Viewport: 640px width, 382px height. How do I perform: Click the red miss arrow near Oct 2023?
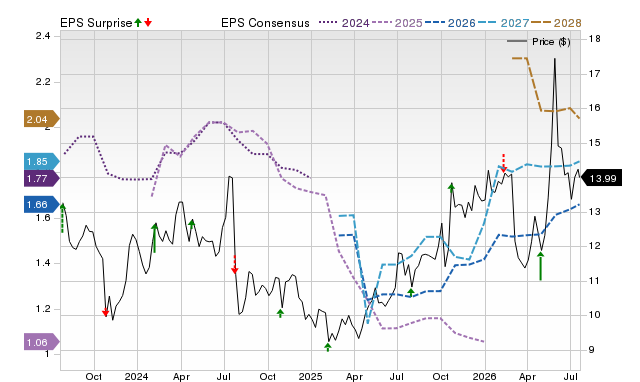coord(105,313)
